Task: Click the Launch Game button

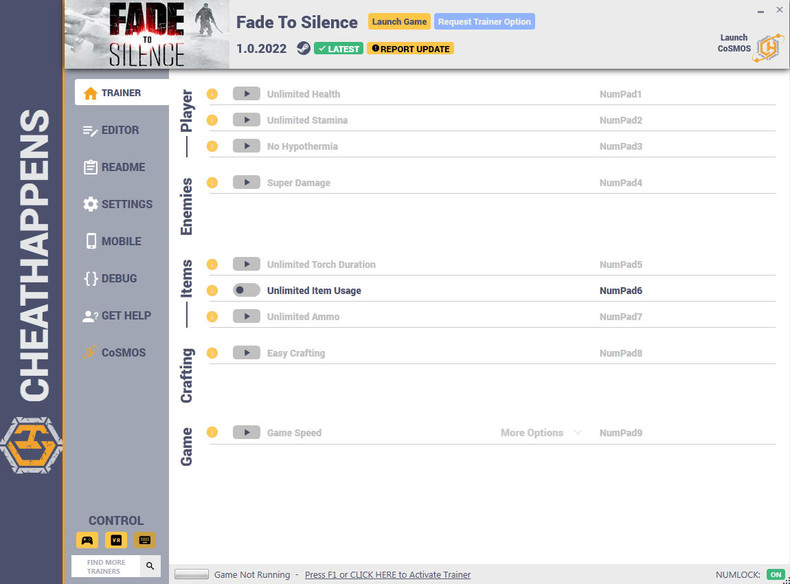Action: pos(399,22)
